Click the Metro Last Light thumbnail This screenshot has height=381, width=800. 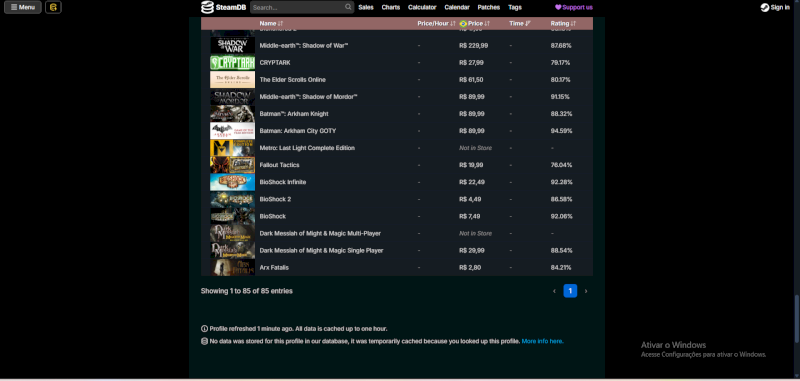point(233,148)
